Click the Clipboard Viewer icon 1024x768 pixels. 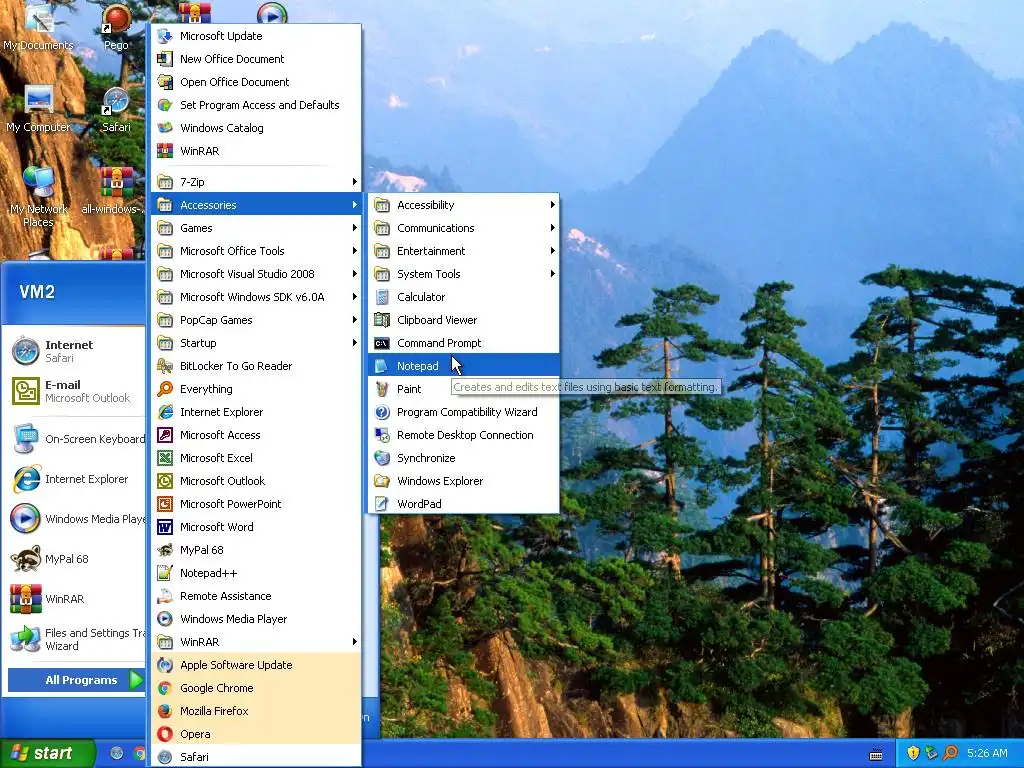(x=382, y=320)
